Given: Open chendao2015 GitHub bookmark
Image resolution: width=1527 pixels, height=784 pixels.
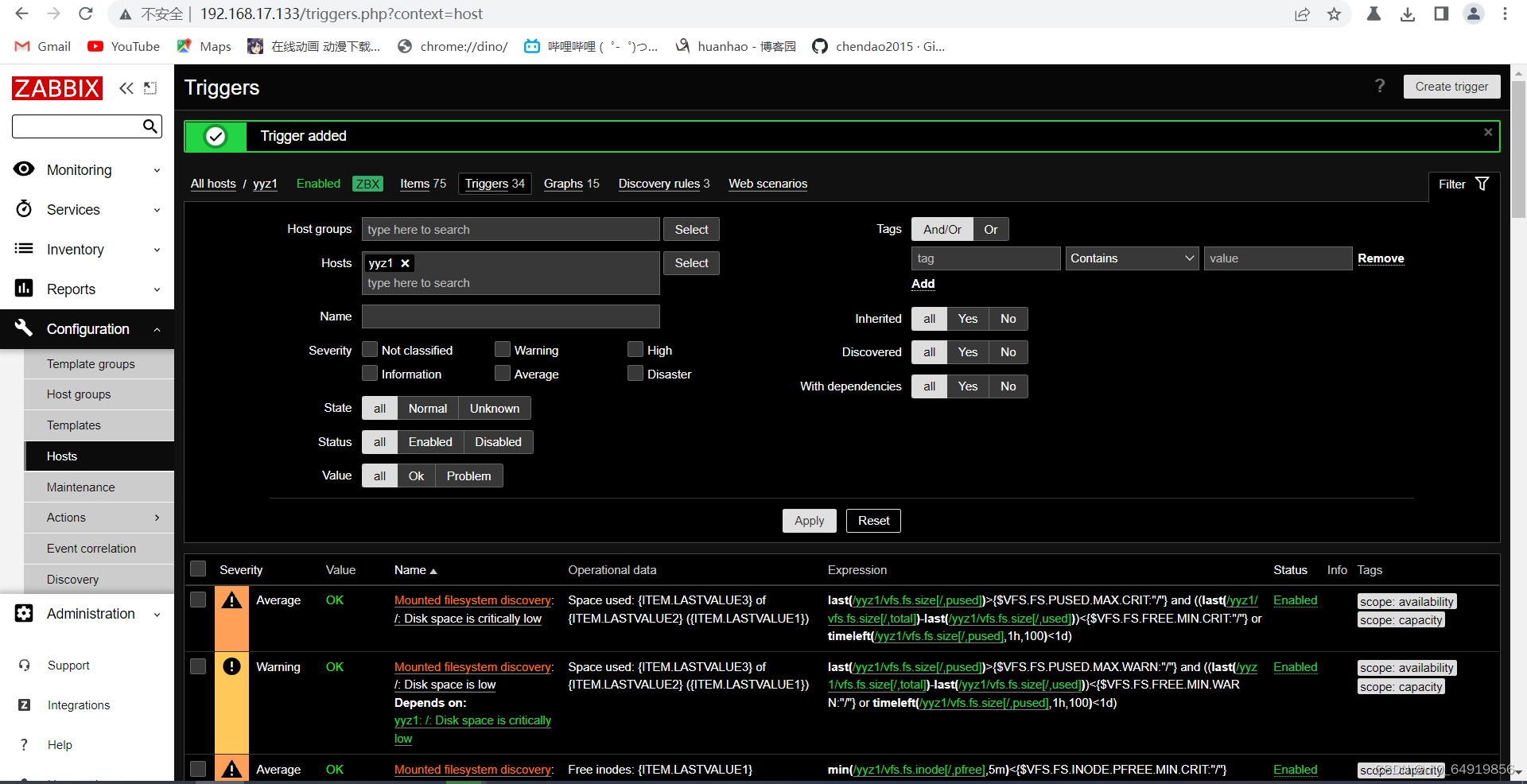Looking at the screenshot, I should 879,46.
